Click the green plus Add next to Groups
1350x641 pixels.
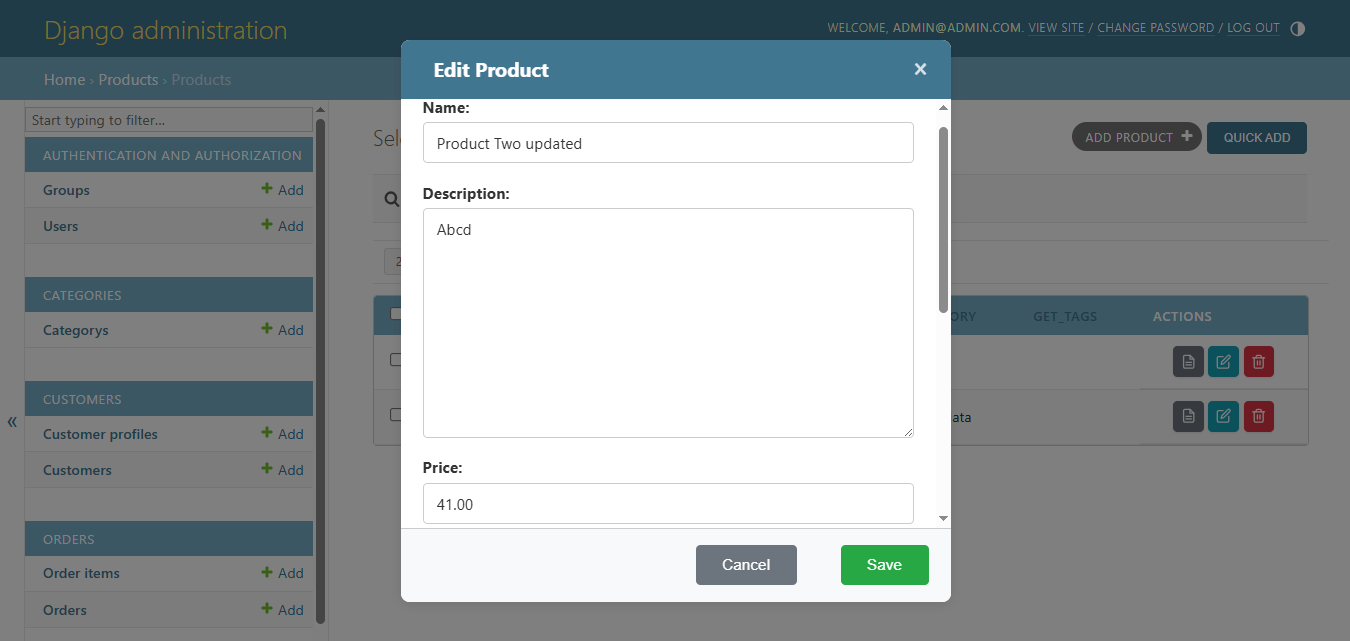coord(283,190)
